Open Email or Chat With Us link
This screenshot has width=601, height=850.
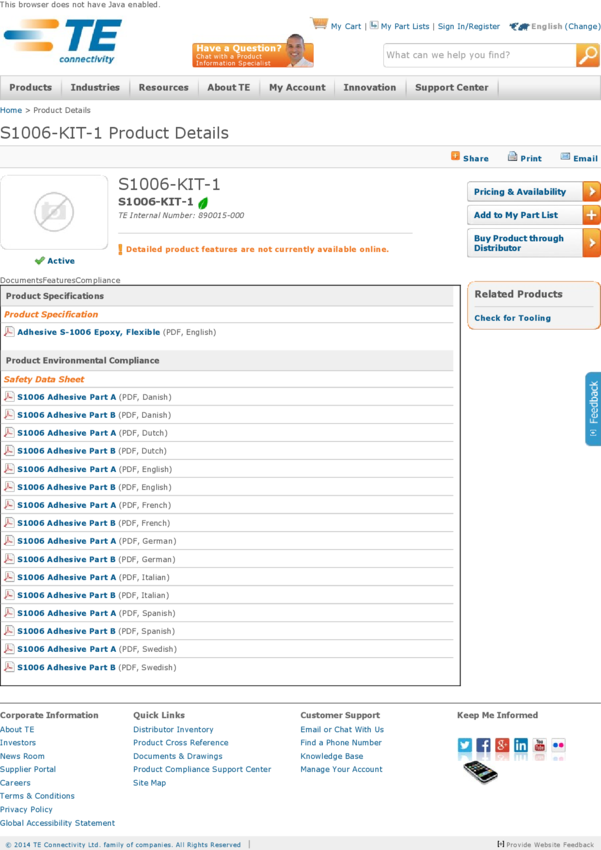pos(342,730)
